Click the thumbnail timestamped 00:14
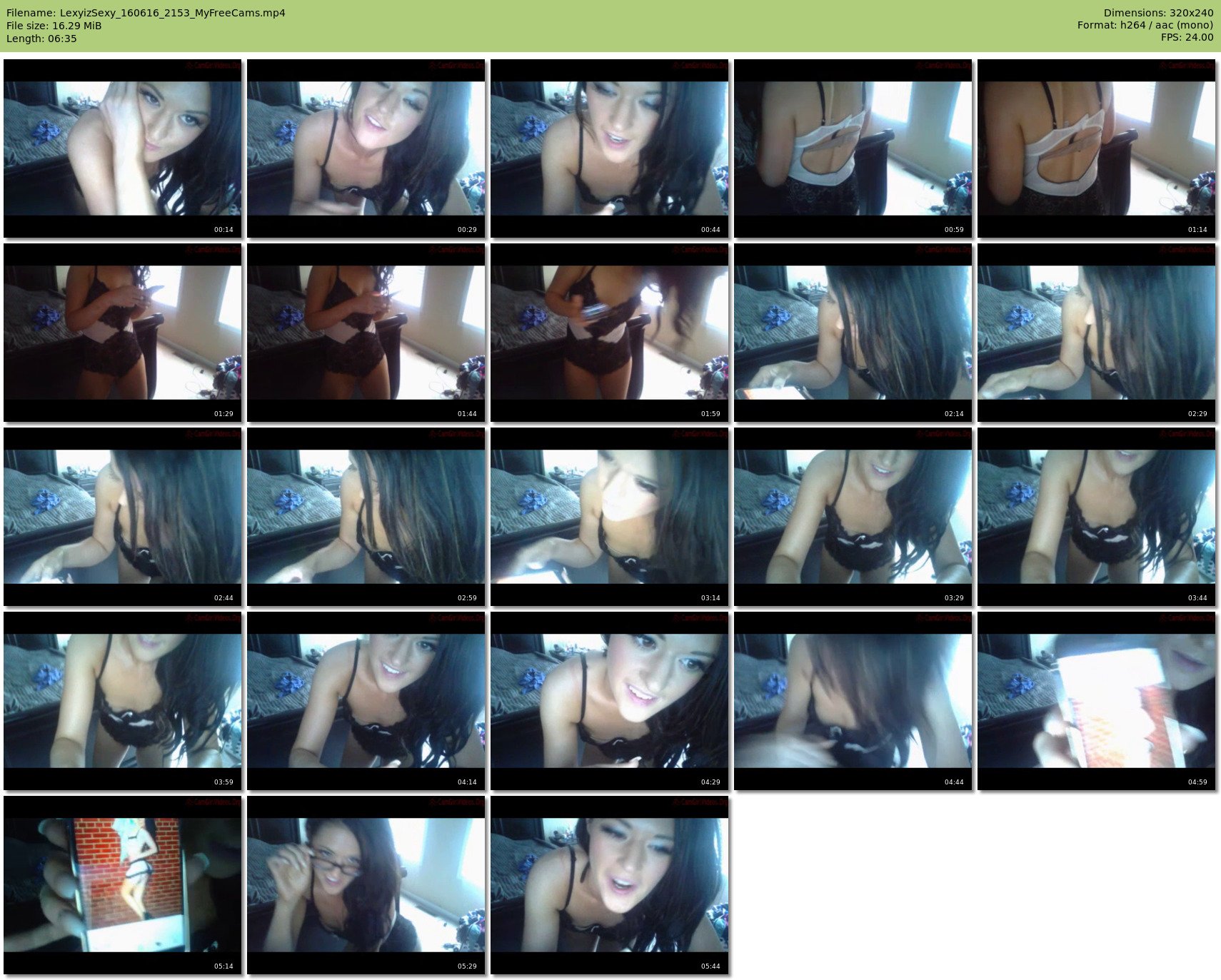The width and height of the screenshot is (1221, 980). [122, 148]
